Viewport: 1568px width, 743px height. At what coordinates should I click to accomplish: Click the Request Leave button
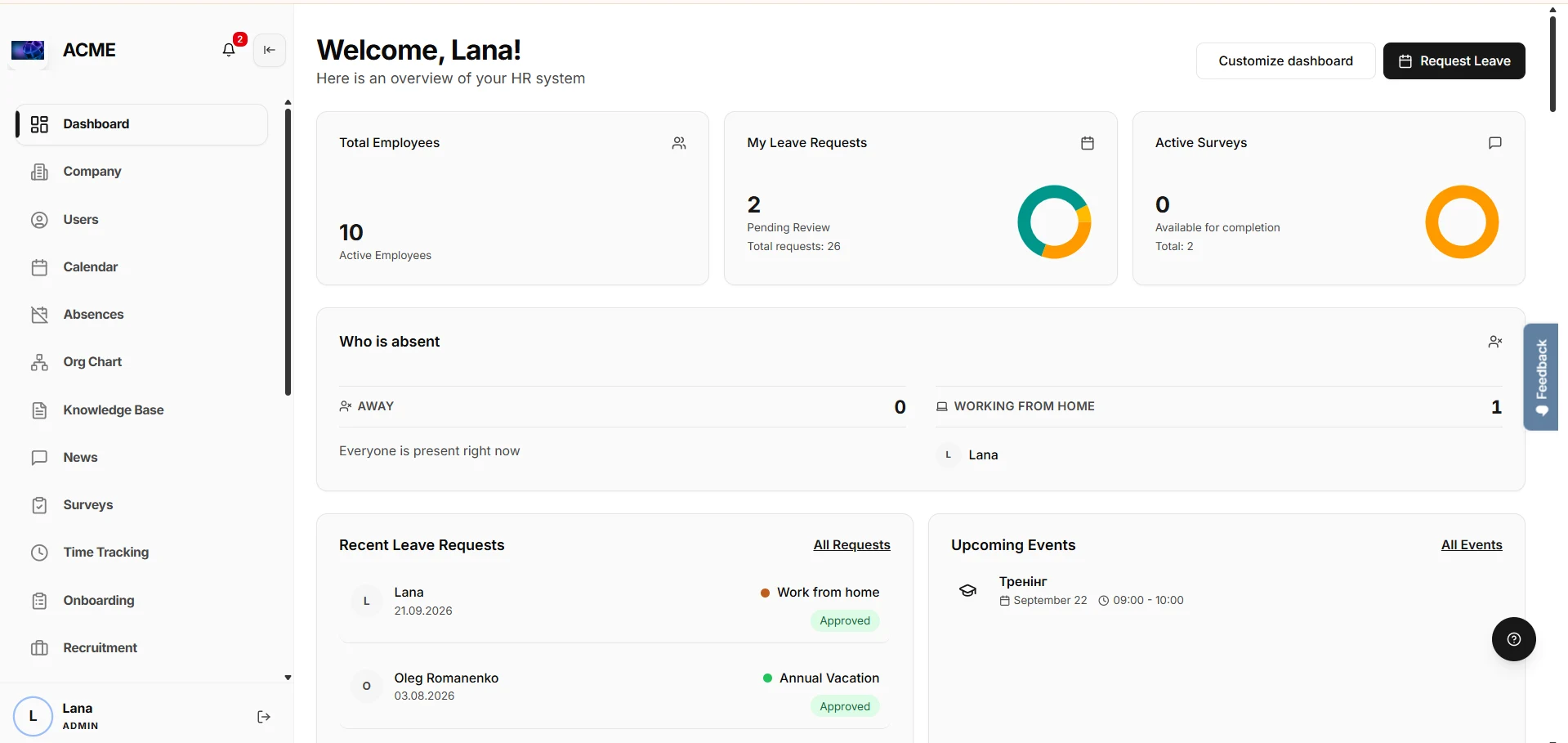pos(1454,61)
